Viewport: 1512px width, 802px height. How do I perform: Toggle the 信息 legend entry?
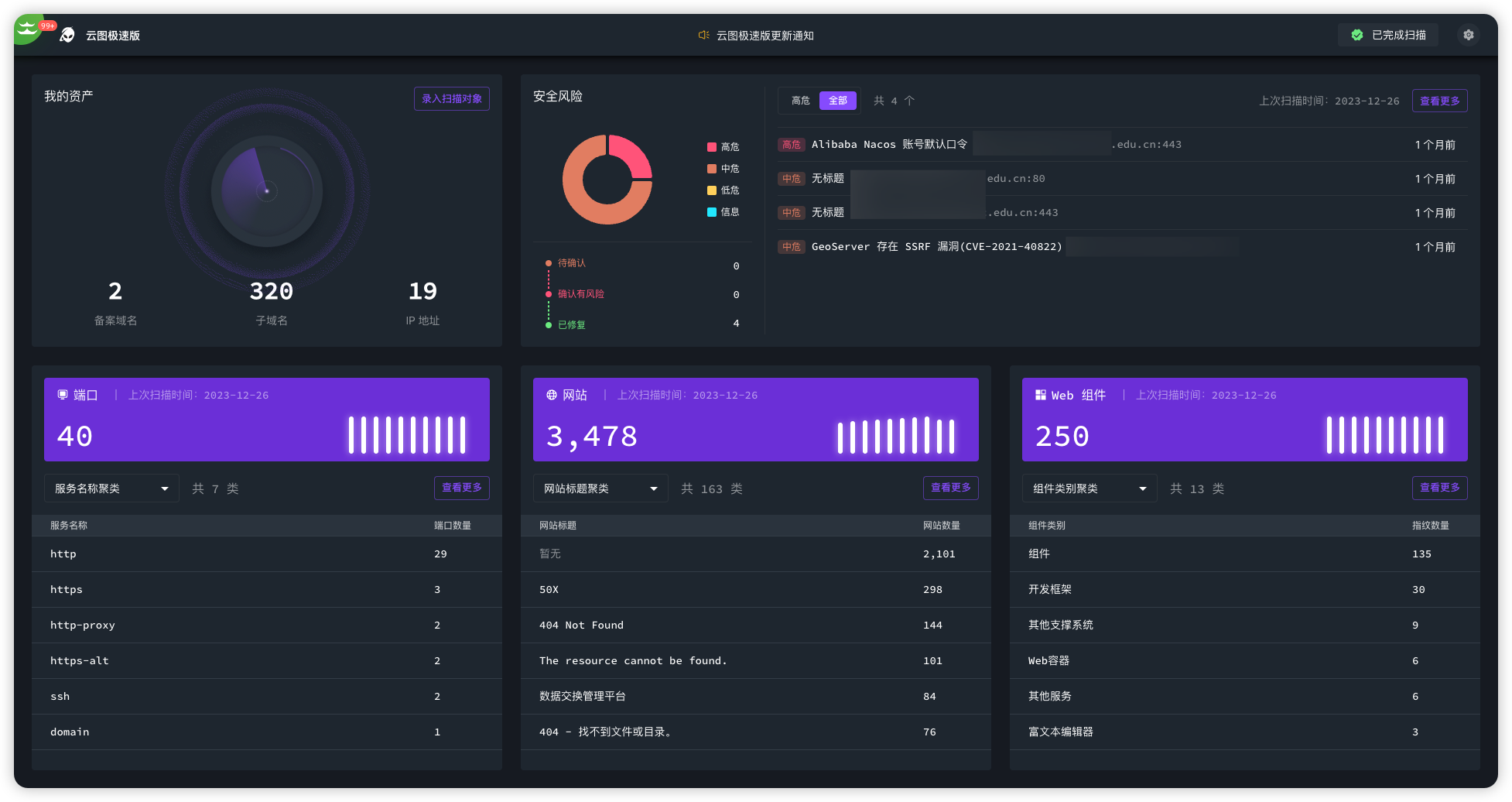point(723,212)
